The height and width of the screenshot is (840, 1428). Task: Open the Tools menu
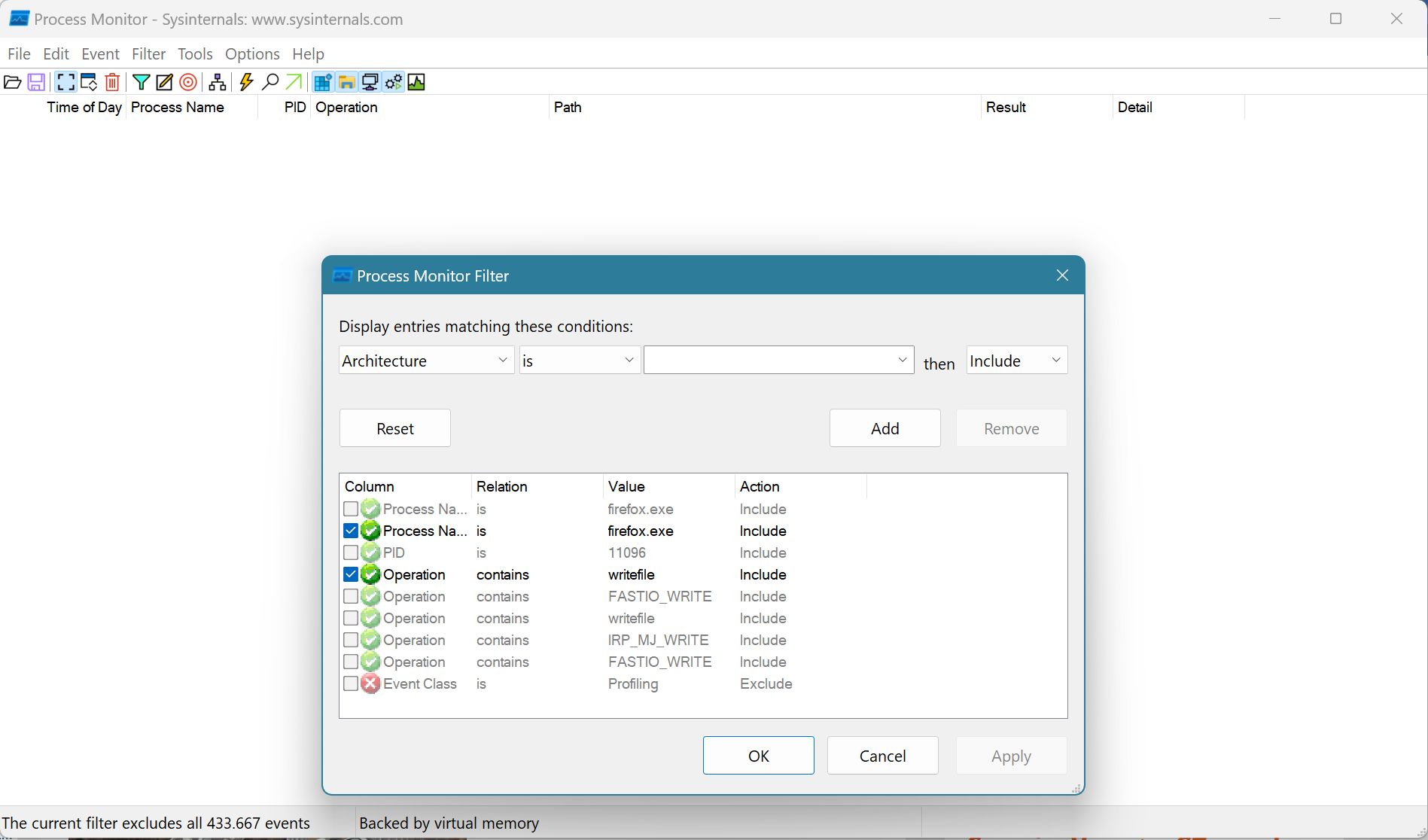(x=195, y=54)
